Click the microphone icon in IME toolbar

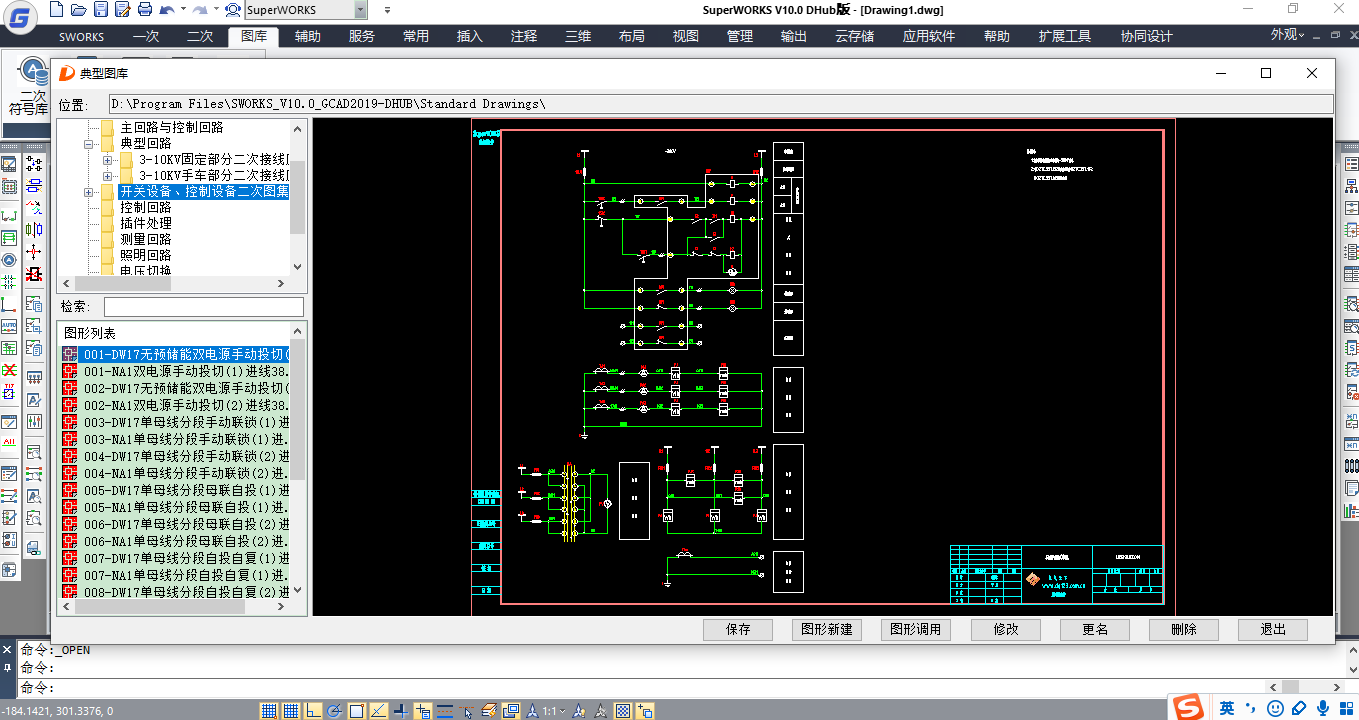(x=1322, y=709)
